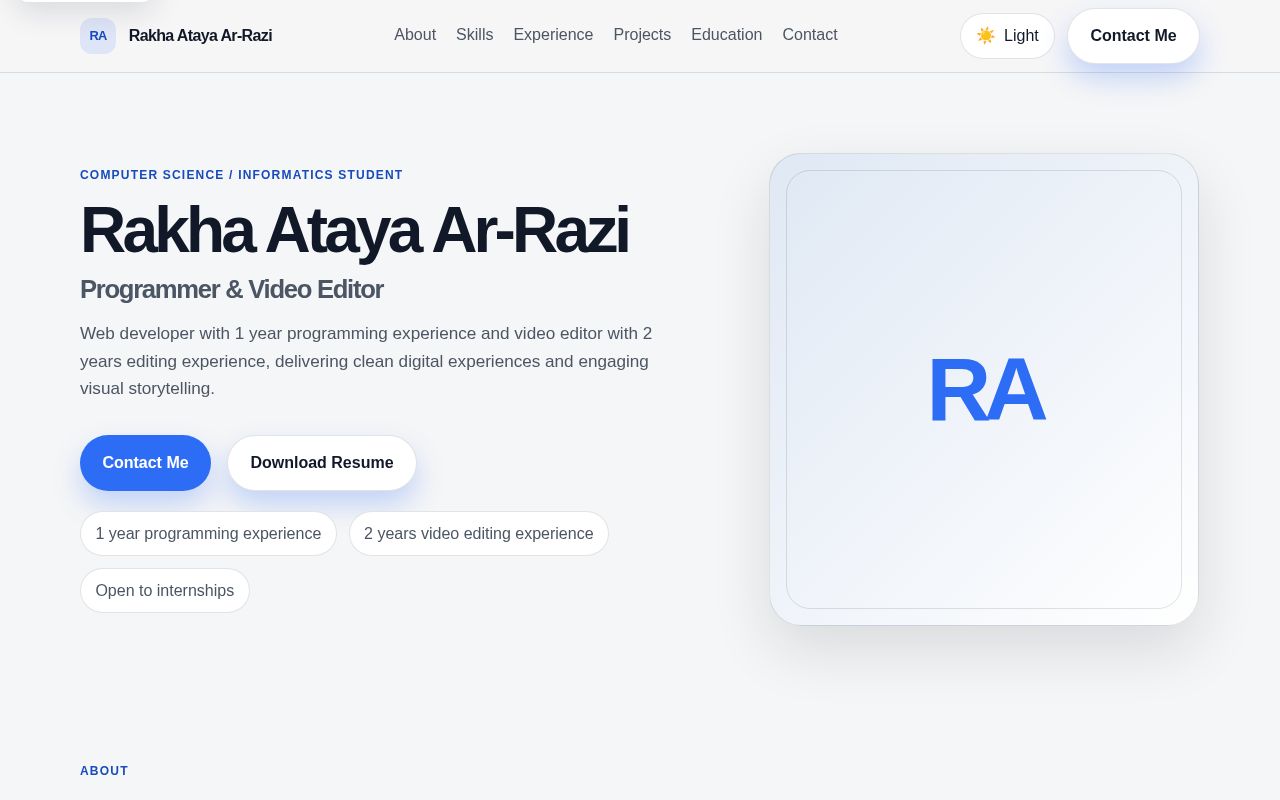This screenshot has width=1280, height=800.
Task: Click the RA logo badge in header
Action: (x=98, y=36)
